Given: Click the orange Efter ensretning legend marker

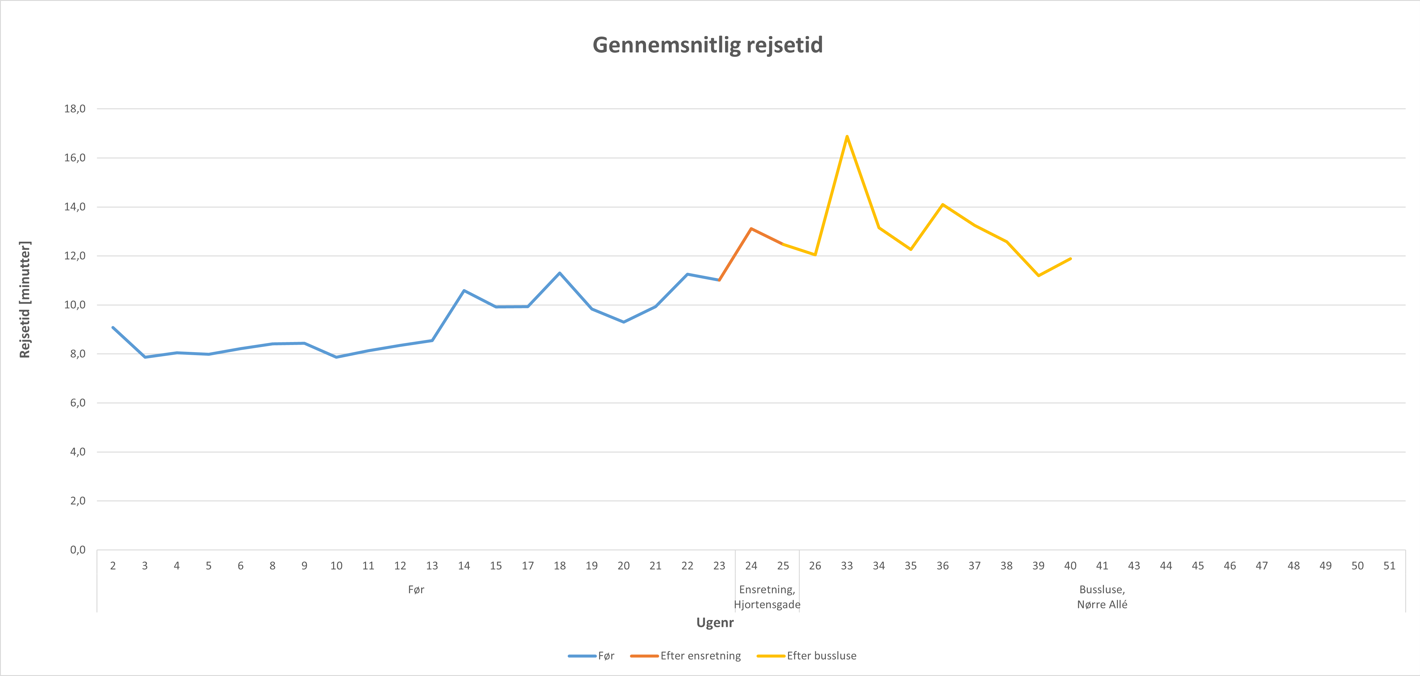Looking at the screenshot, I should (x=644, y=656).
